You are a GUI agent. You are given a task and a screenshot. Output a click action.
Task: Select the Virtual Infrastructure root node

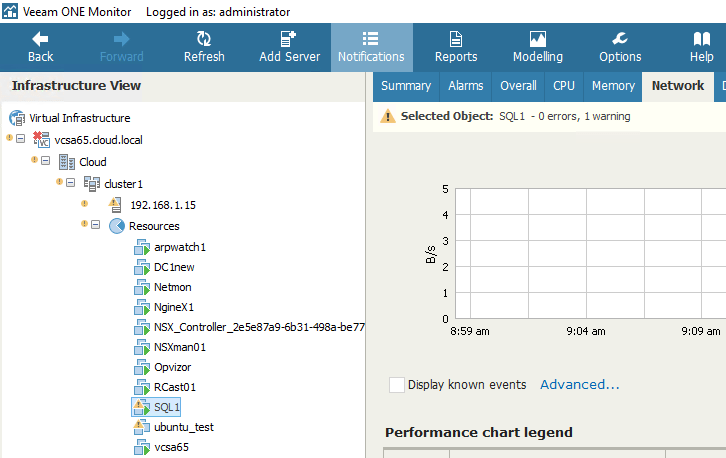[x=80, y=118]
